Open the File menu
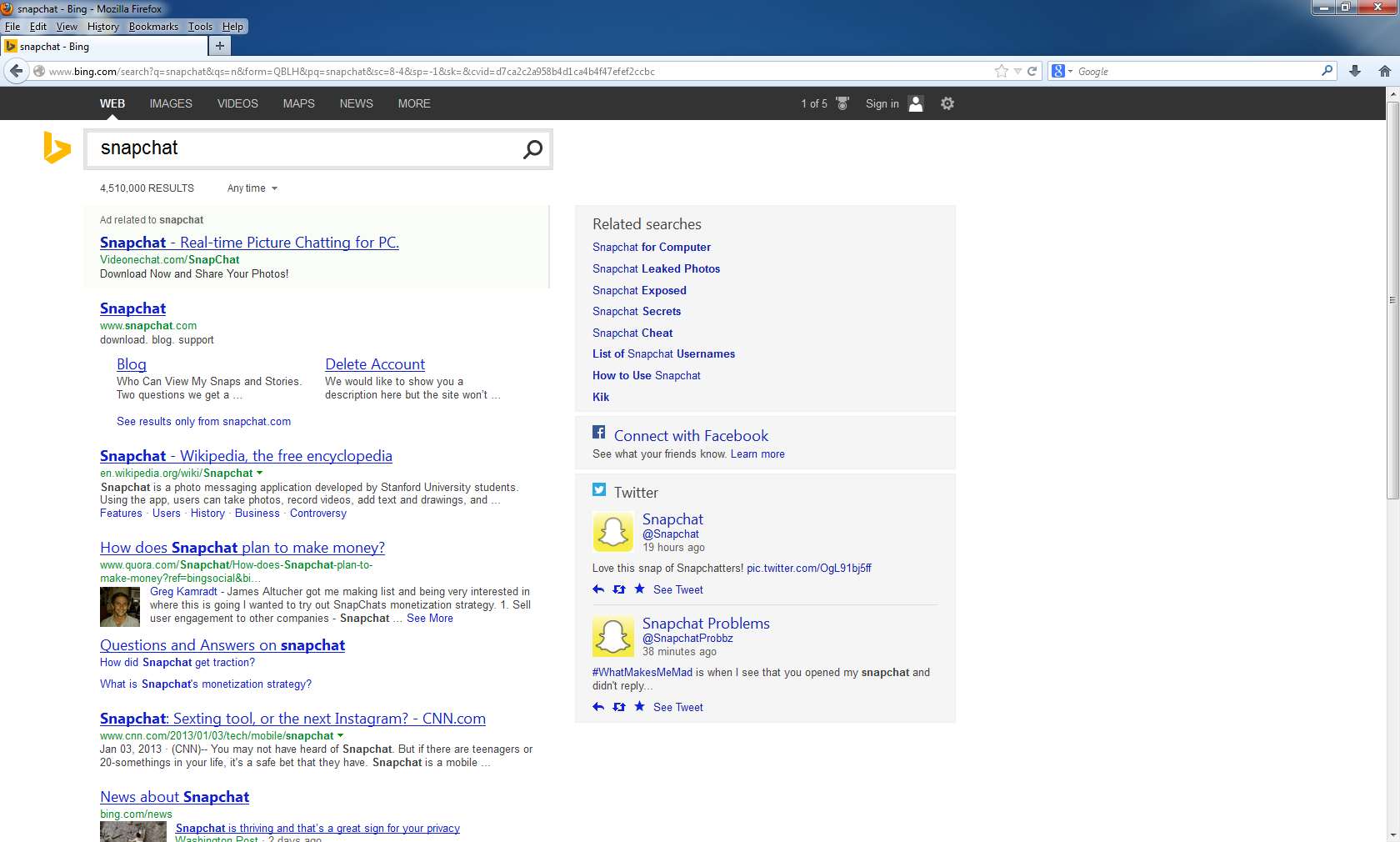The image size is (1400, 842). coord(12,27)
